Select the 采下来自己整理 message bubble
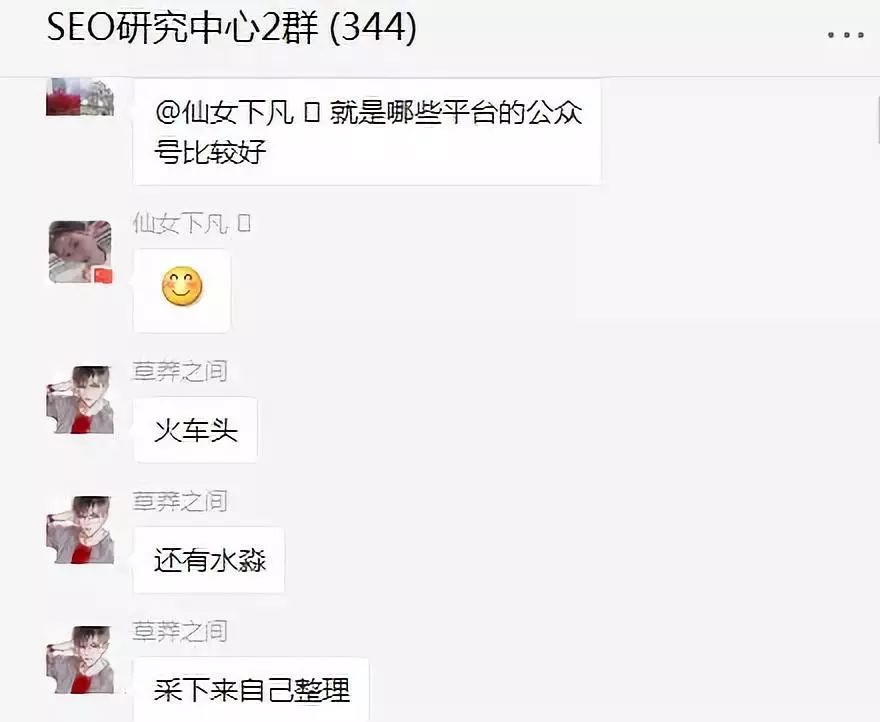880x722 pixels. [251, 689]
